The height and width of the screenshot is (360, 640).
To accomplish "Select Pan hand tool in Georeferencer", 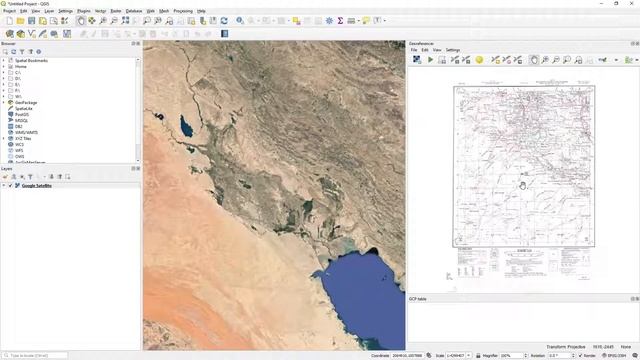I will (x=534, y=60).
